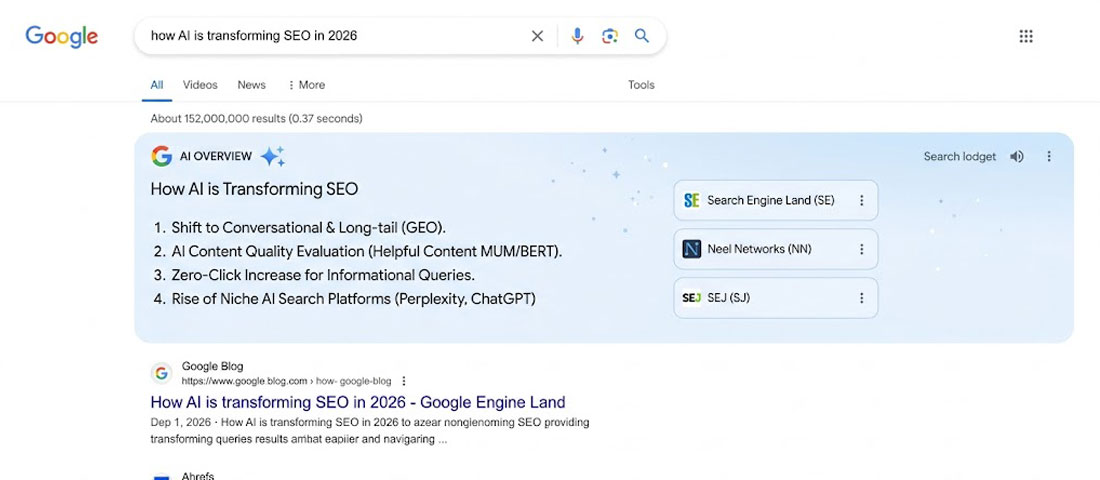1100x480 pixels.
Task: Open AI Overview three-dot options menu
Action: (x=1049, y=156)
